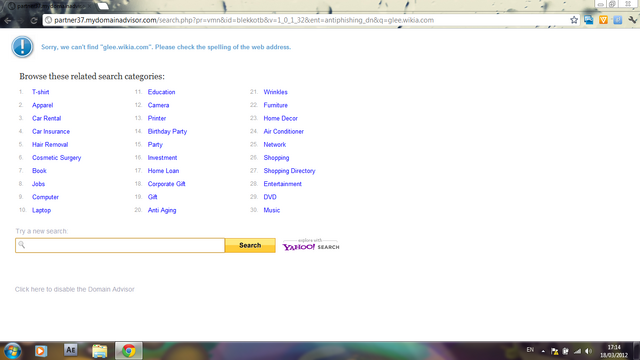Open the Birthday Party link
This screenshot has height=360, width=640.
click(167, 131)
